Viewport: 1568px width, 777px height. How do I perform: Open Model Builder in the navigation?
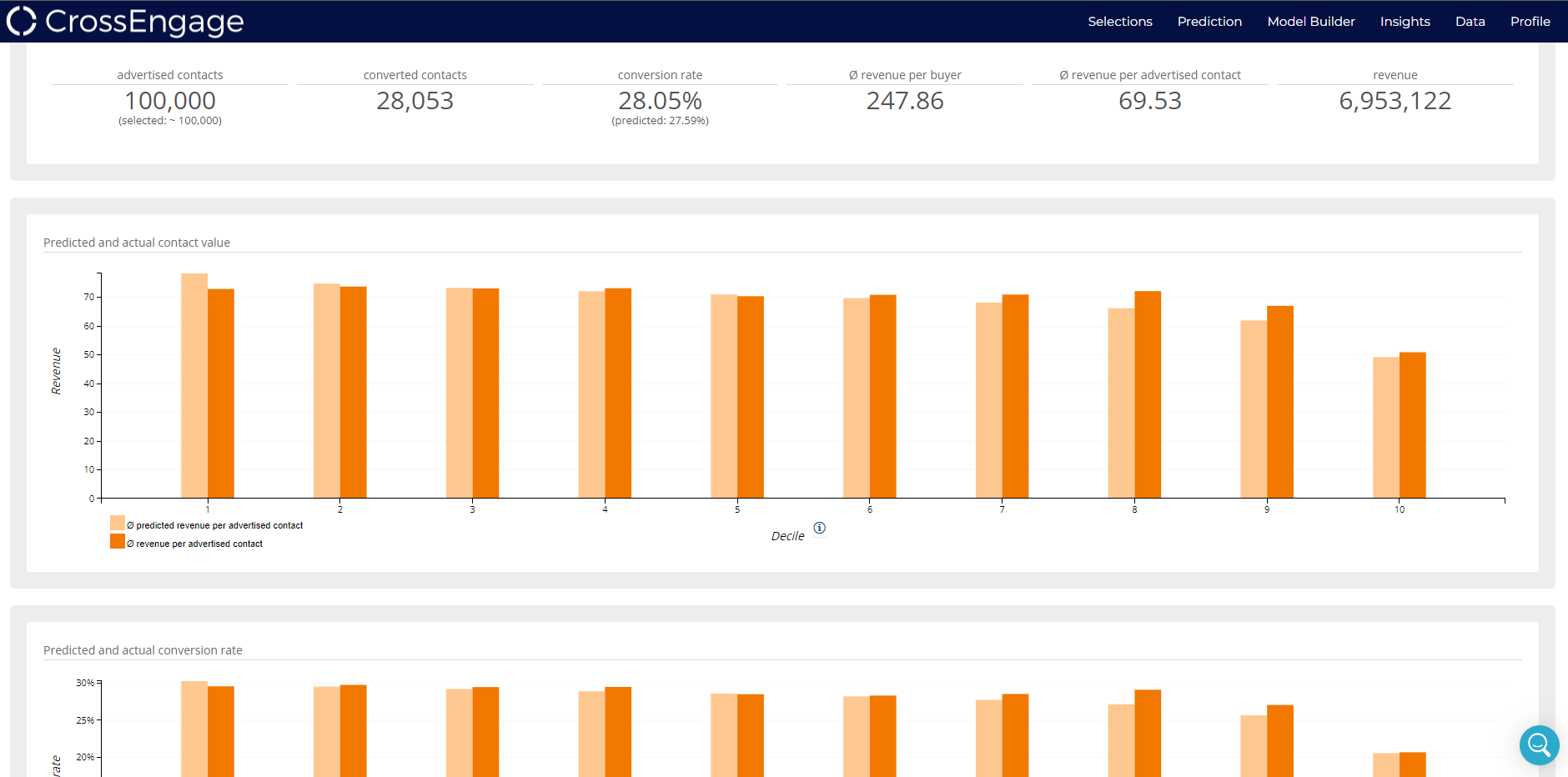click(x=1310, y=22)
